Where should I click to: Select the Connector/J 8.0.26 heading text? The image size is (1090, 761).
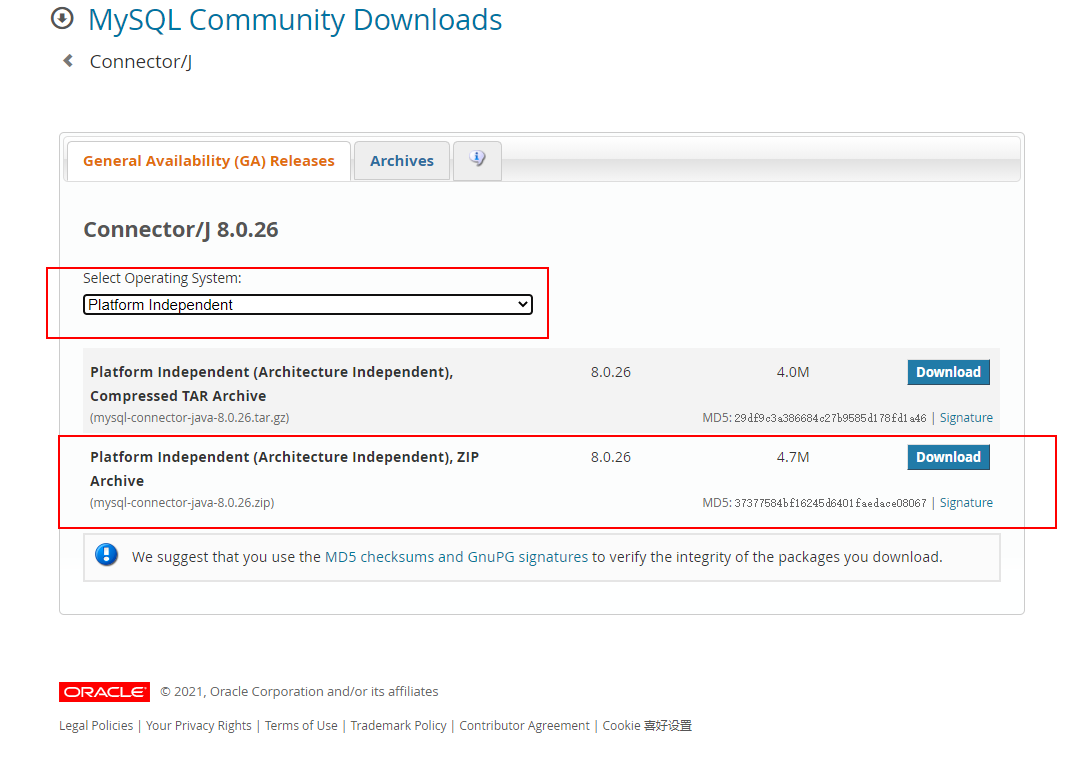click(x=181, y=229)
